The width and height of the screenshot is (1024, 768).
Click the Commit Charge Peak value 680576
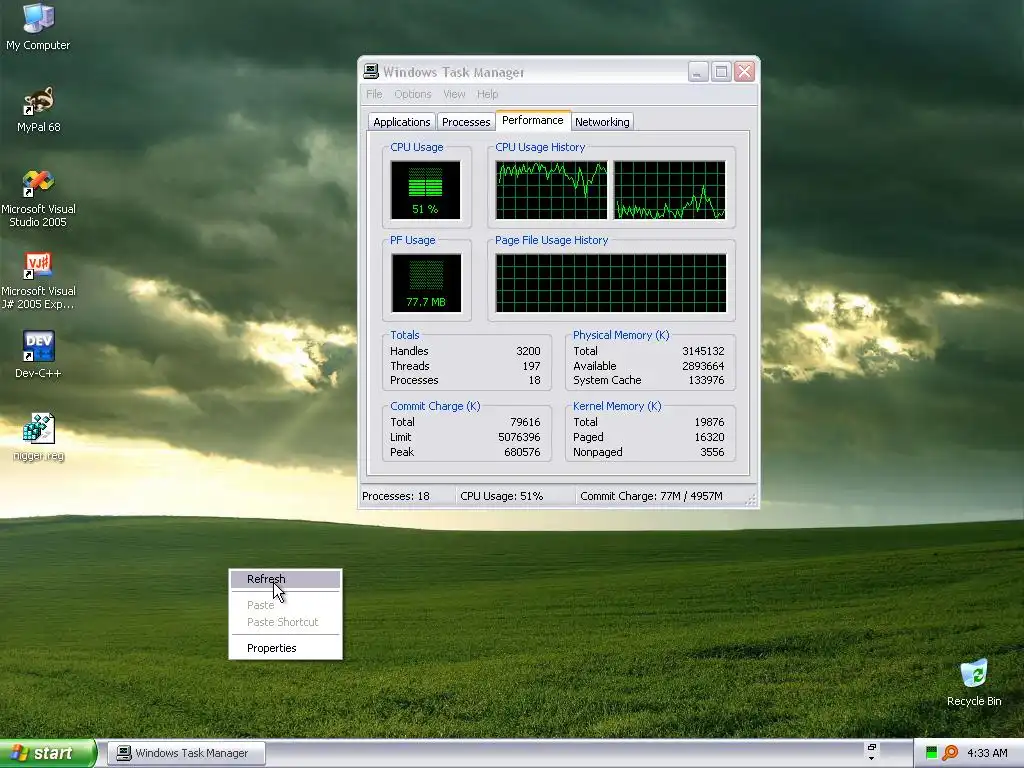click(x=522, y=452)
